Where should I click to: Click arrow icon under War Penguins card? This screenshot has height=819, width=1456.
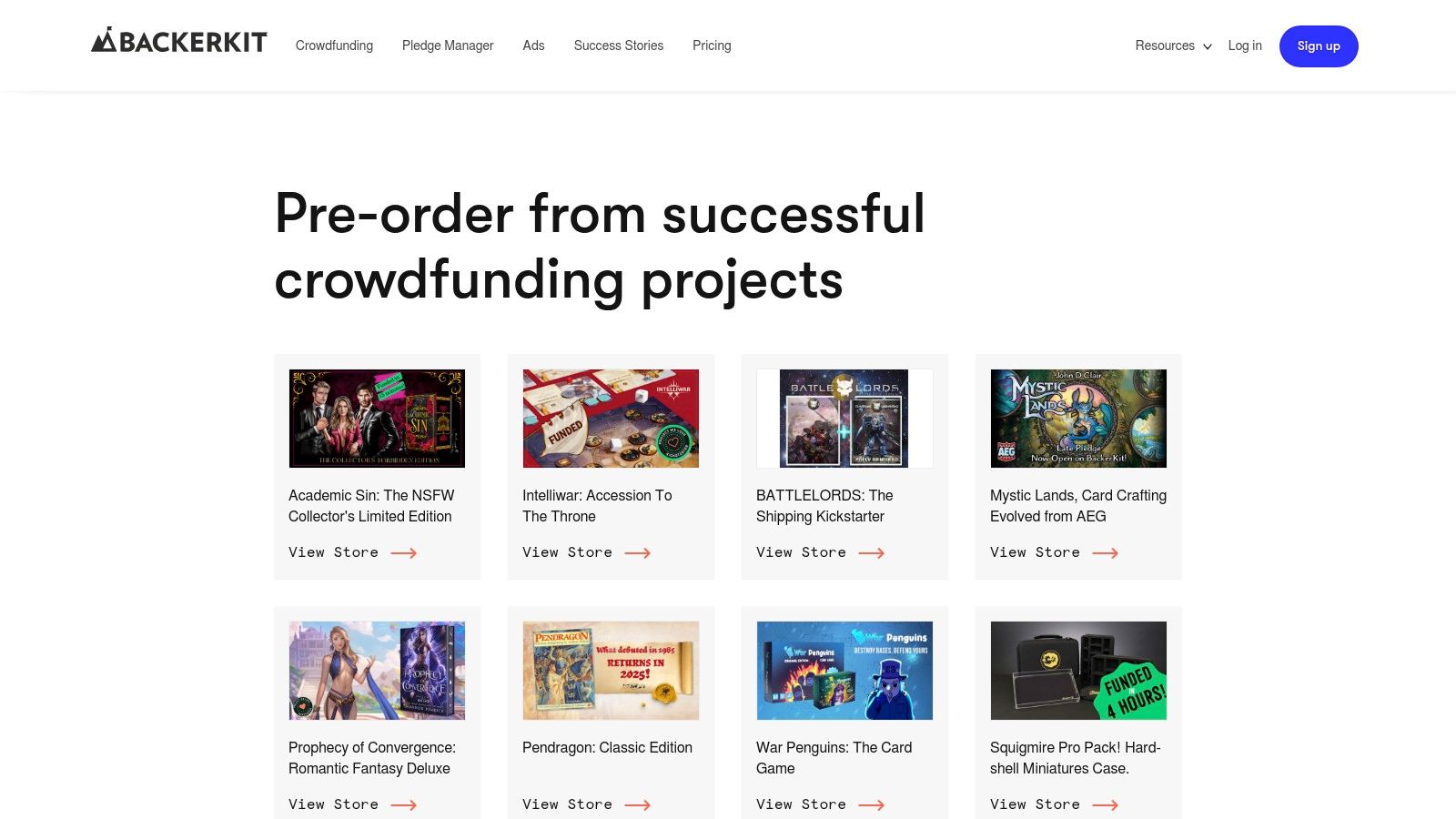(x=872, y=805)
